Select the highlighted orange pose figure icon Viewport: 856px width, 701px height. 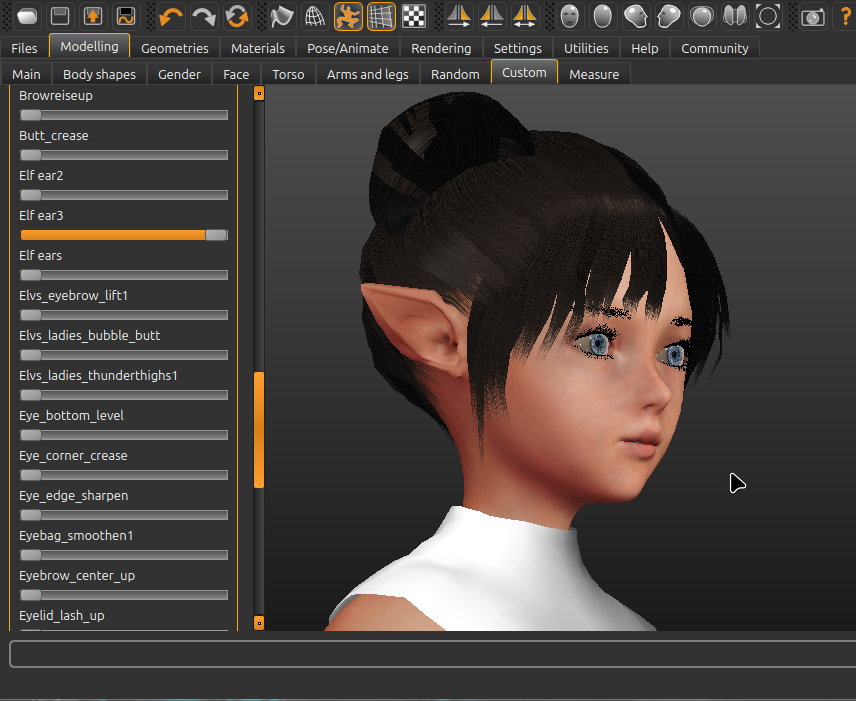[x=347, y=17]
